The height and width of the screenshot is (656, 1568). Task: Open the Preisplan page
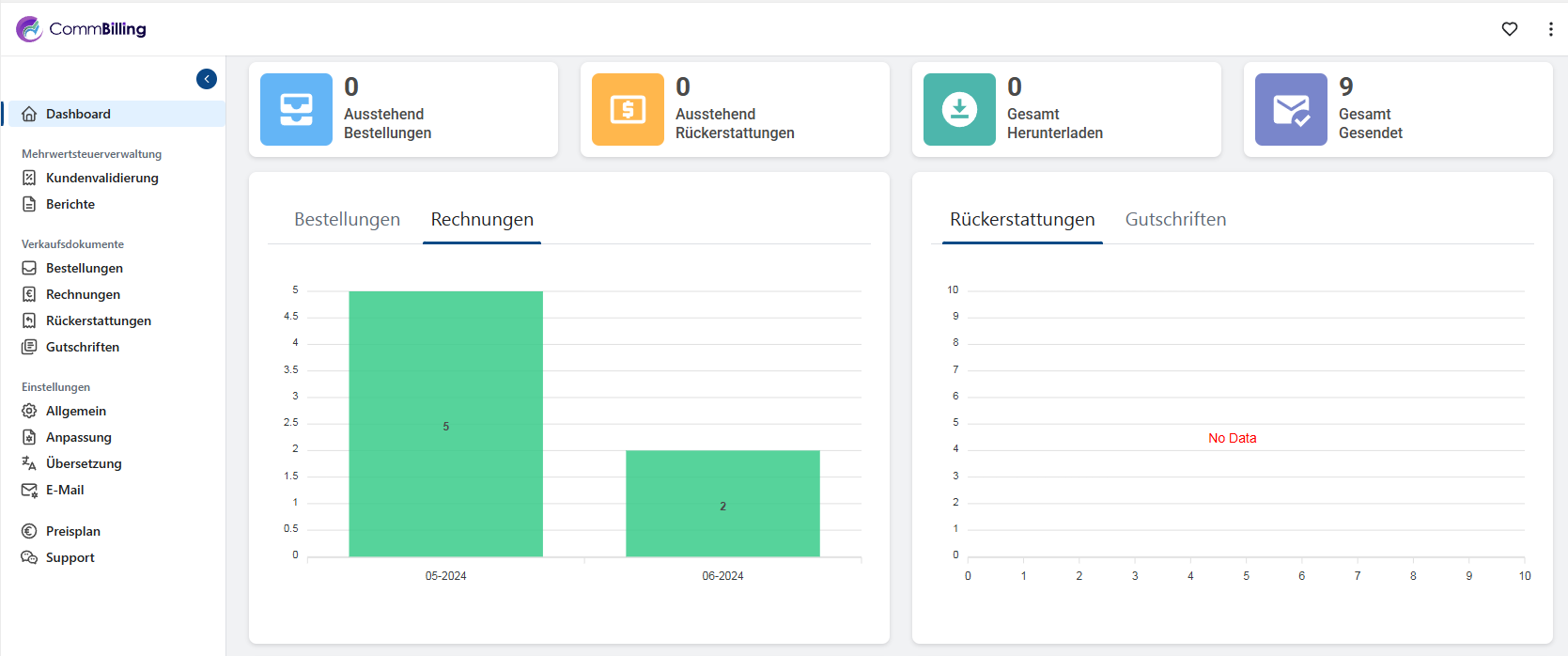coord(73,531)
